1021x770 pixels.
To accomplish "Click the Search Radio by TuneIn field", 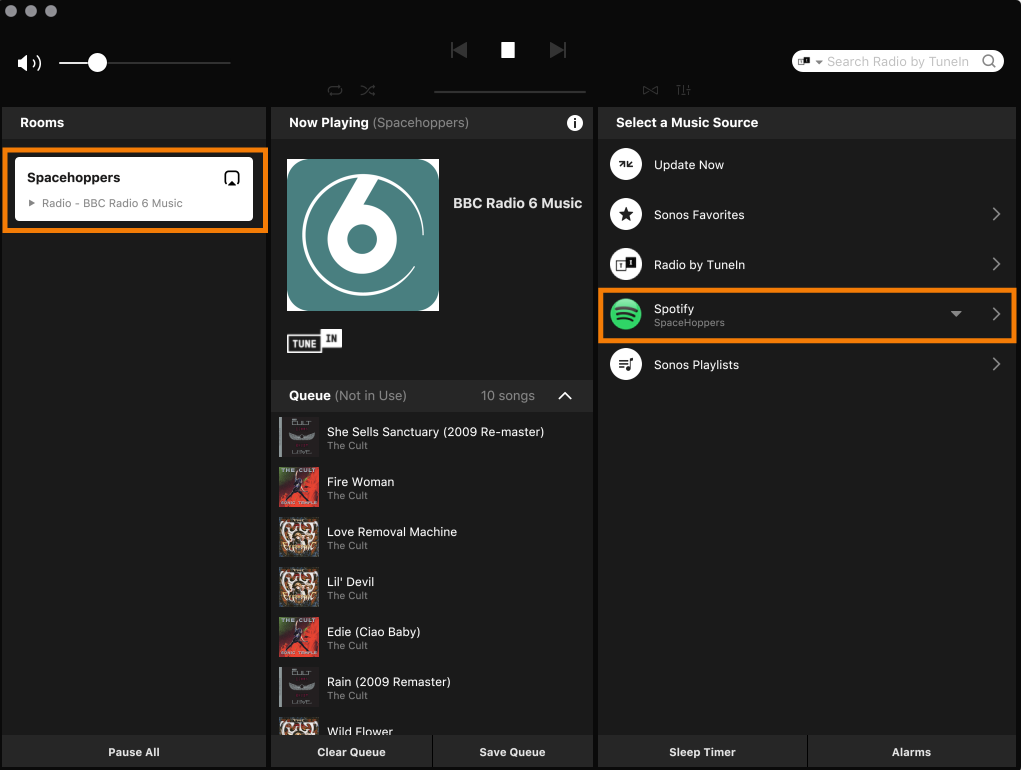I will (x=897, y=61).
